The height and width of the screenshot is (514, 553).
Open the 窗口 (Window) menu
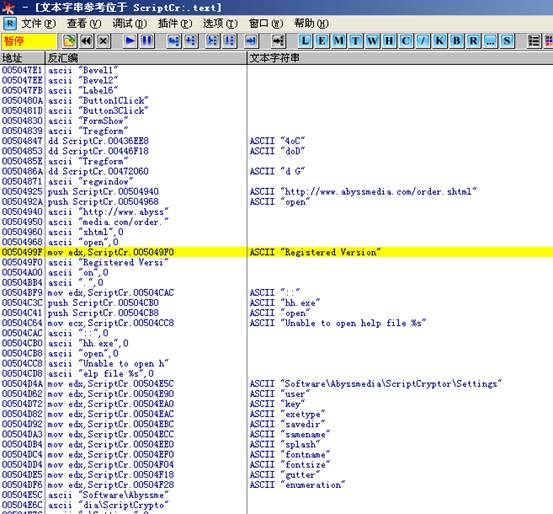click(266, 24)
